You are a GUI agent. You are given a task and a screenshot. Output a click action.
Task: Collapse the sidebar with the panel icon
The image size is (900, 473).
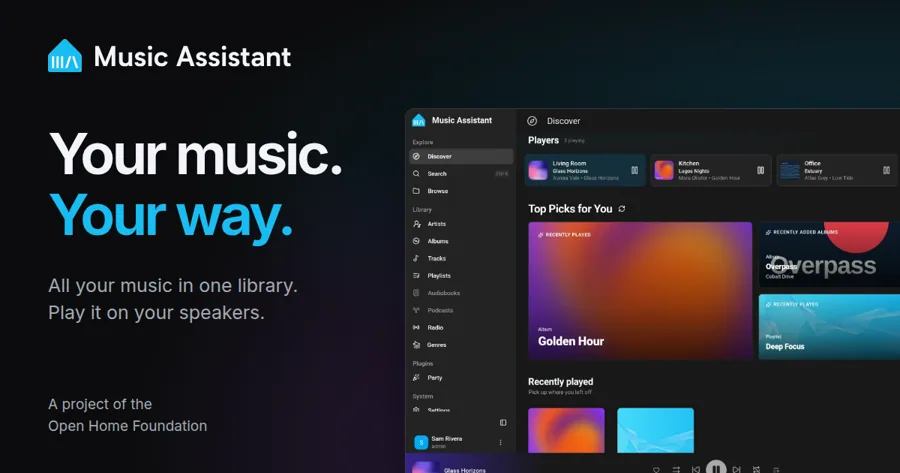[x=503, y=422]
